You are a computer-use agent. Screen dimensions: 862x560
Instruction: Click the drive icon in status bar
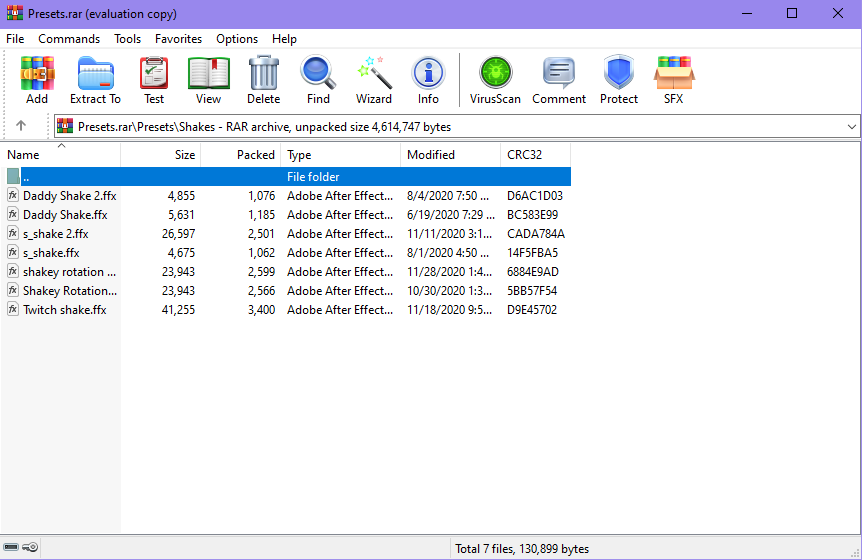point(11,547)
